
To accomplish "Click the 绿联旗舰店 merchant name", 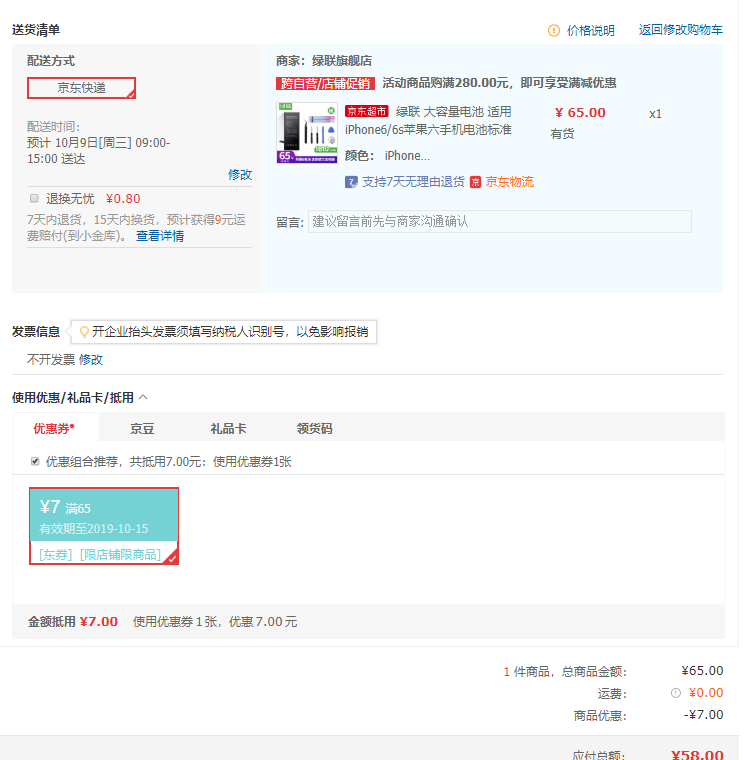I will 342,61.
